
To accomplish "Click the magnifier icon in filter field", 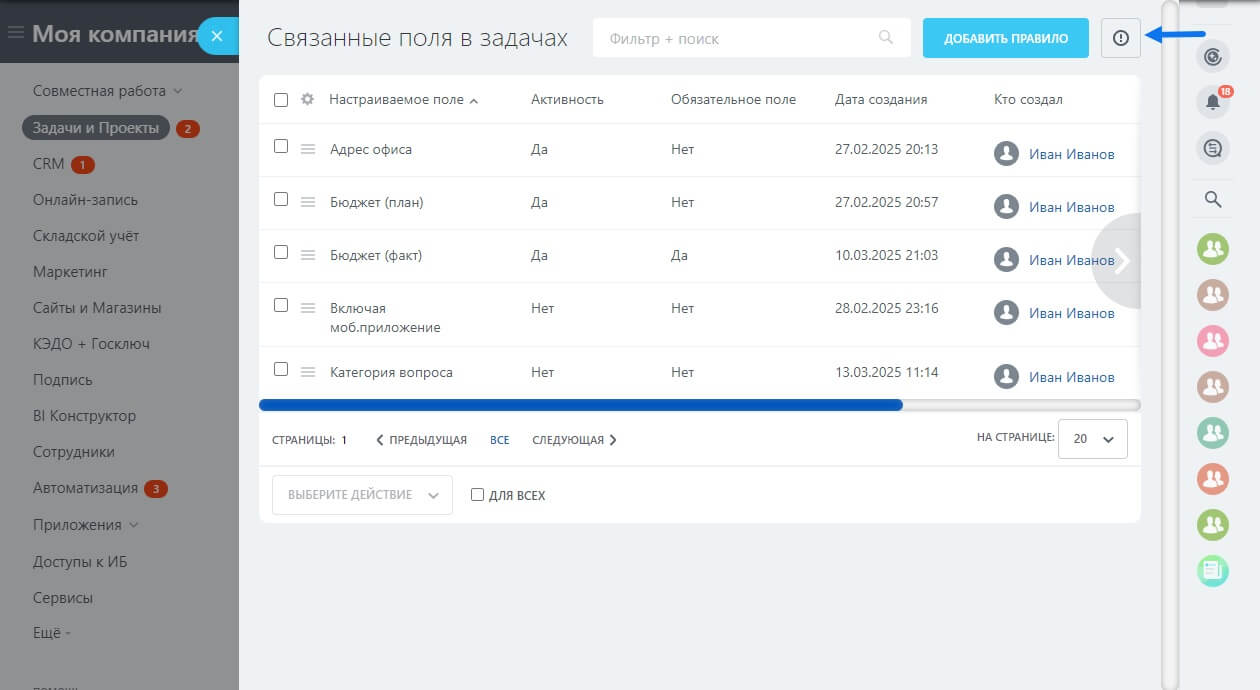I will (x=885, y=38).
